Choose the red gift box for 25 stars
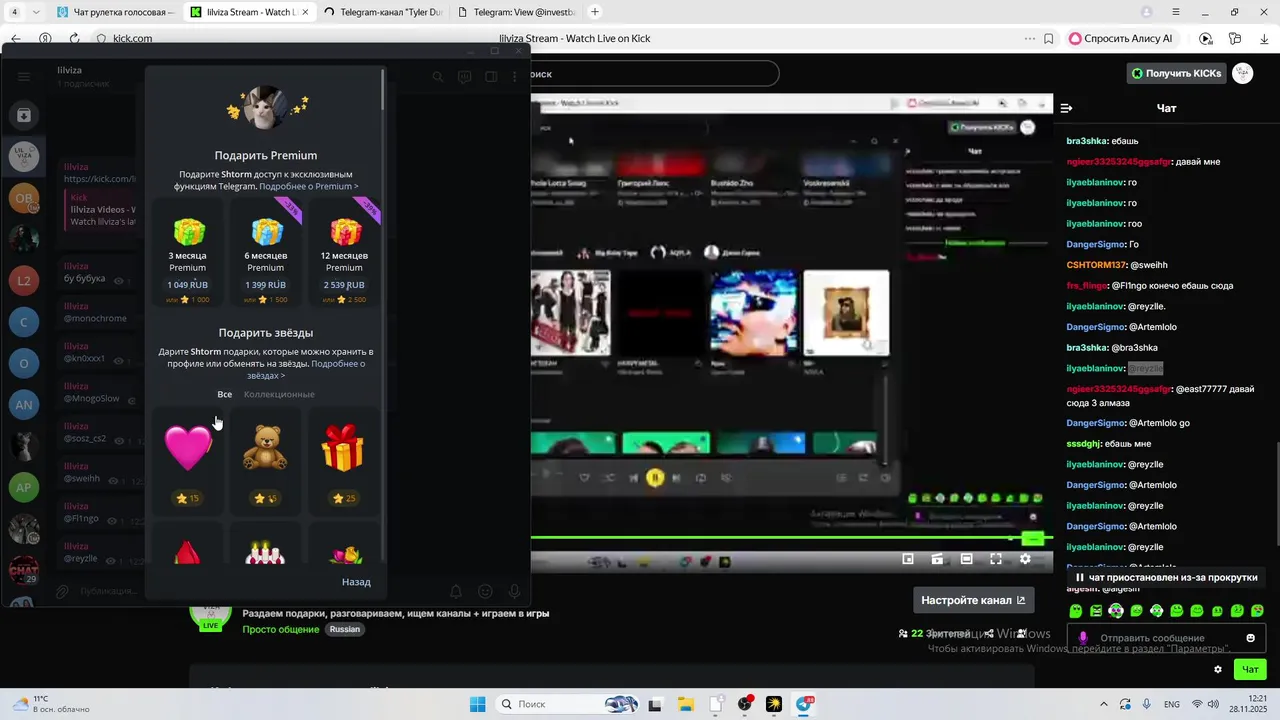1280x720 pixels. click(x=344, y=462)
